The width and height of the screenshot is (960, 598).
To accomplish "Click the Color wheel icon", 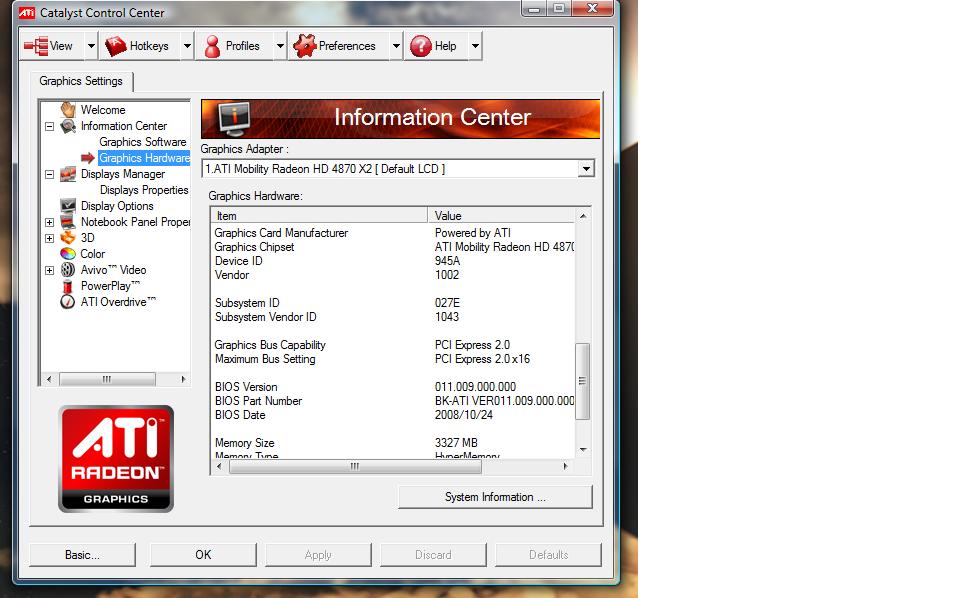I will pos(68,253).
